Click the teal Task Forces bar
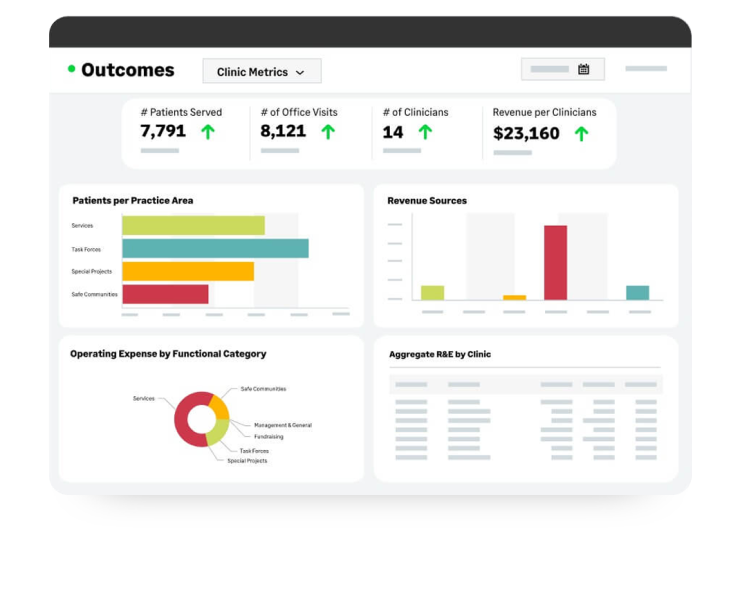Screen dimensions: 740x604 coord(215,249)
